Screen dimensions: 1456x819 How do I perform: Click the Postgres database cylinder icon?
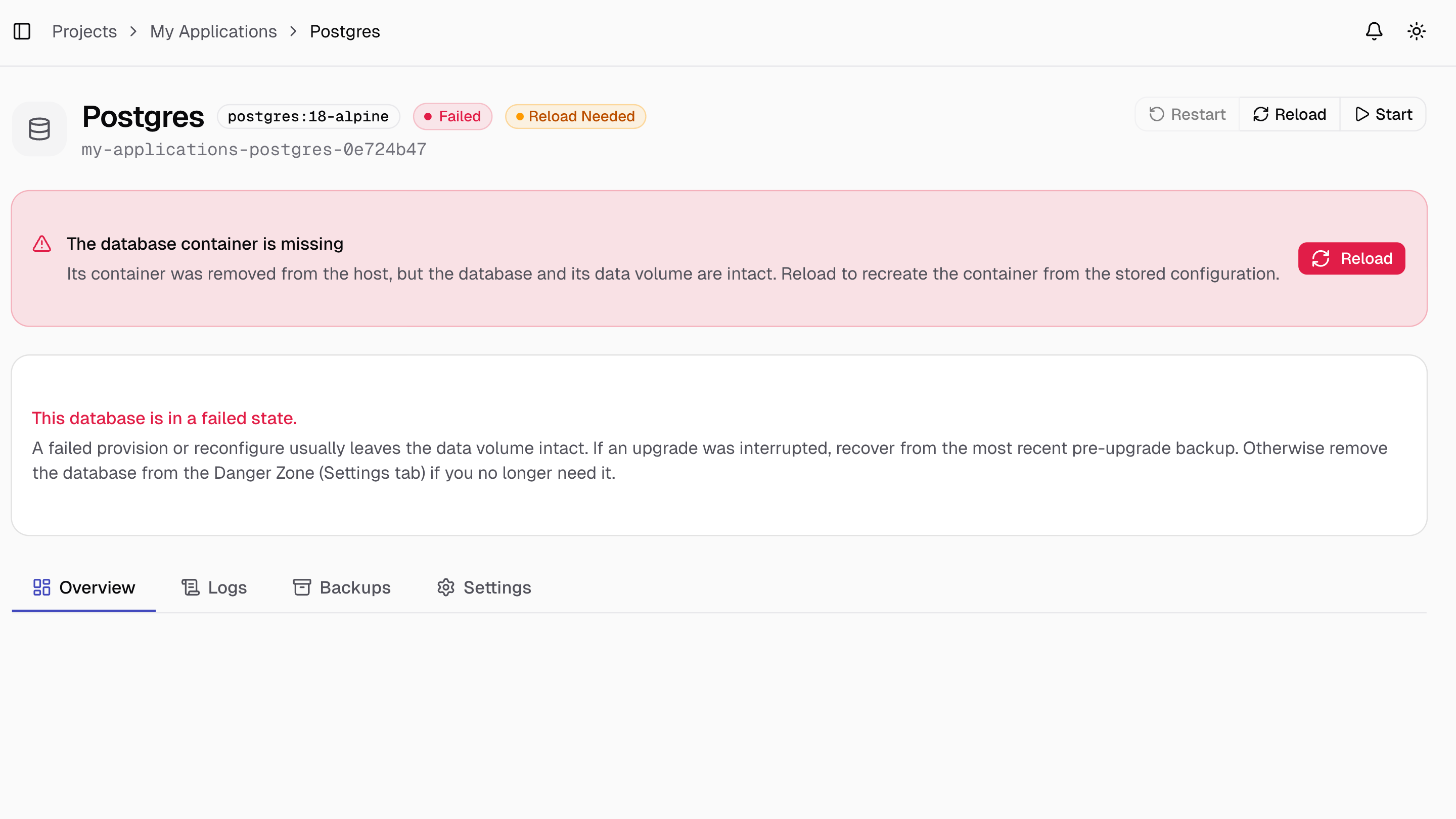[39, 129]
